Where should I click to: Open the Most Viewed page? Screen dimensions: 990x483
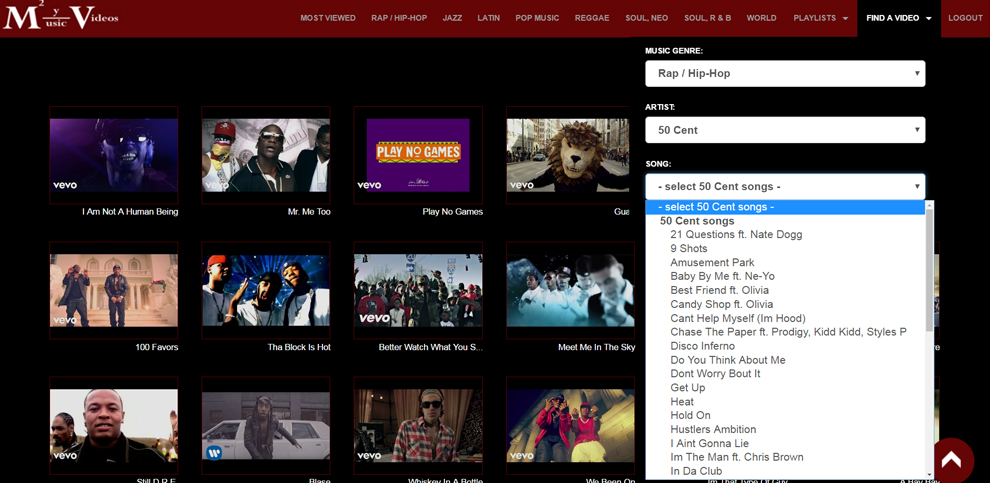pos(328,18)
